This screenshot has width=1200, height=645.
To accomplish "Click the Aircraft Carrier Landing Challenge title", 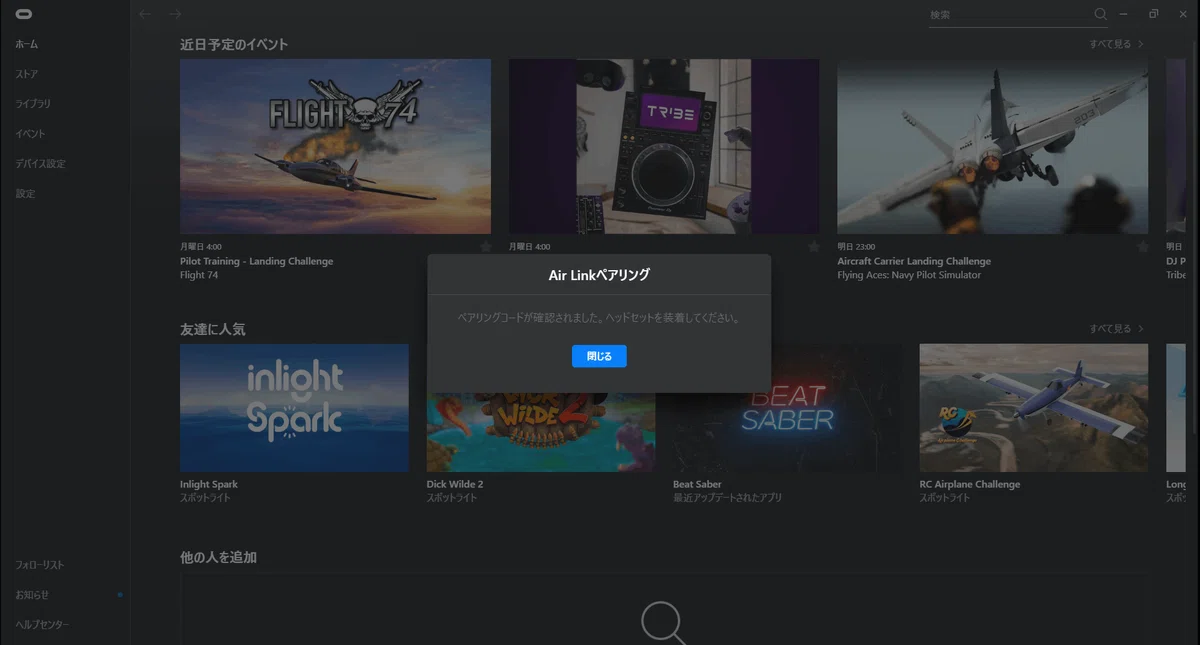I will click(x=914, y=261).
